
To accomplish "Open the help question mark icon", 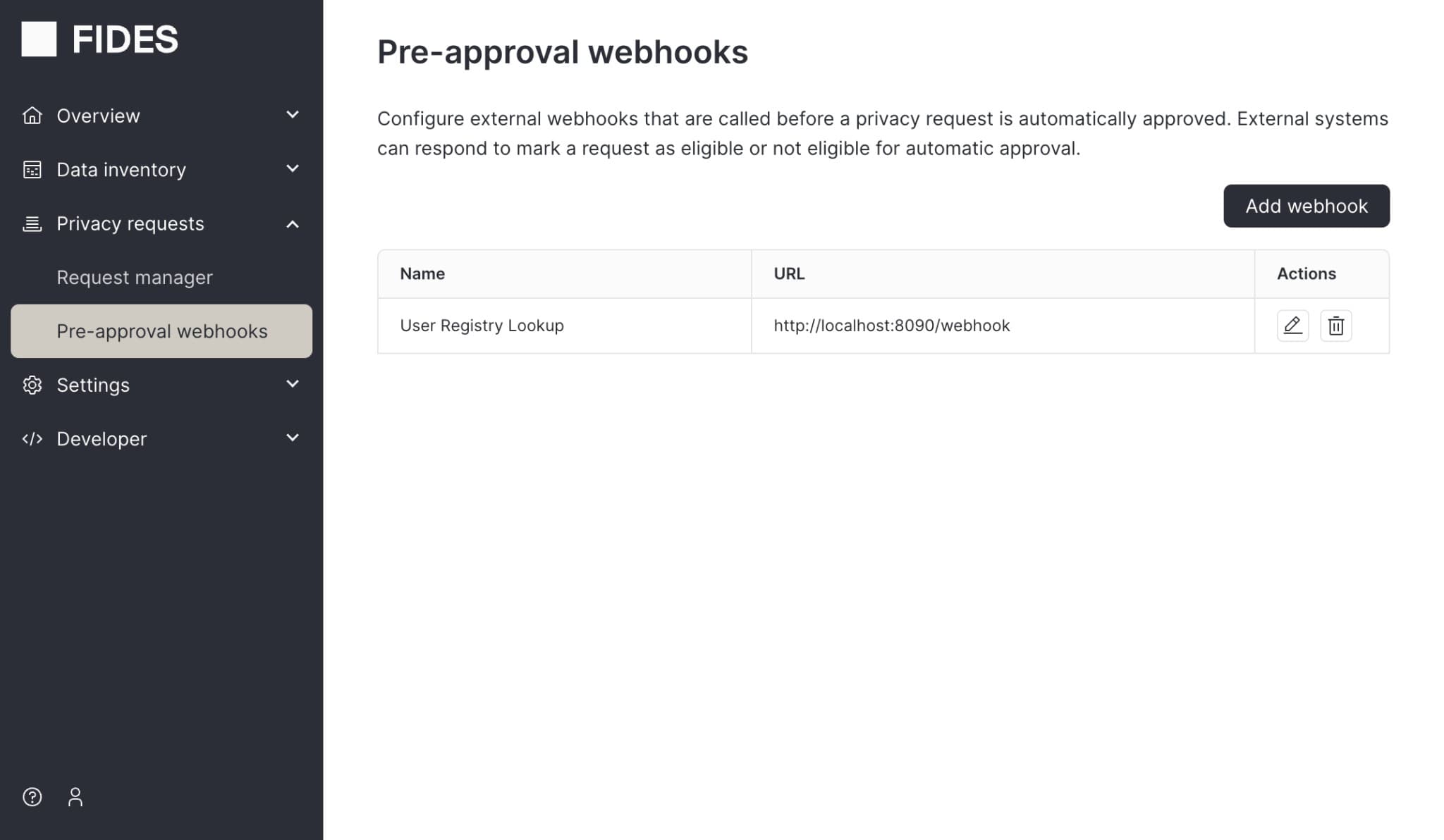I will coord(32,797).
